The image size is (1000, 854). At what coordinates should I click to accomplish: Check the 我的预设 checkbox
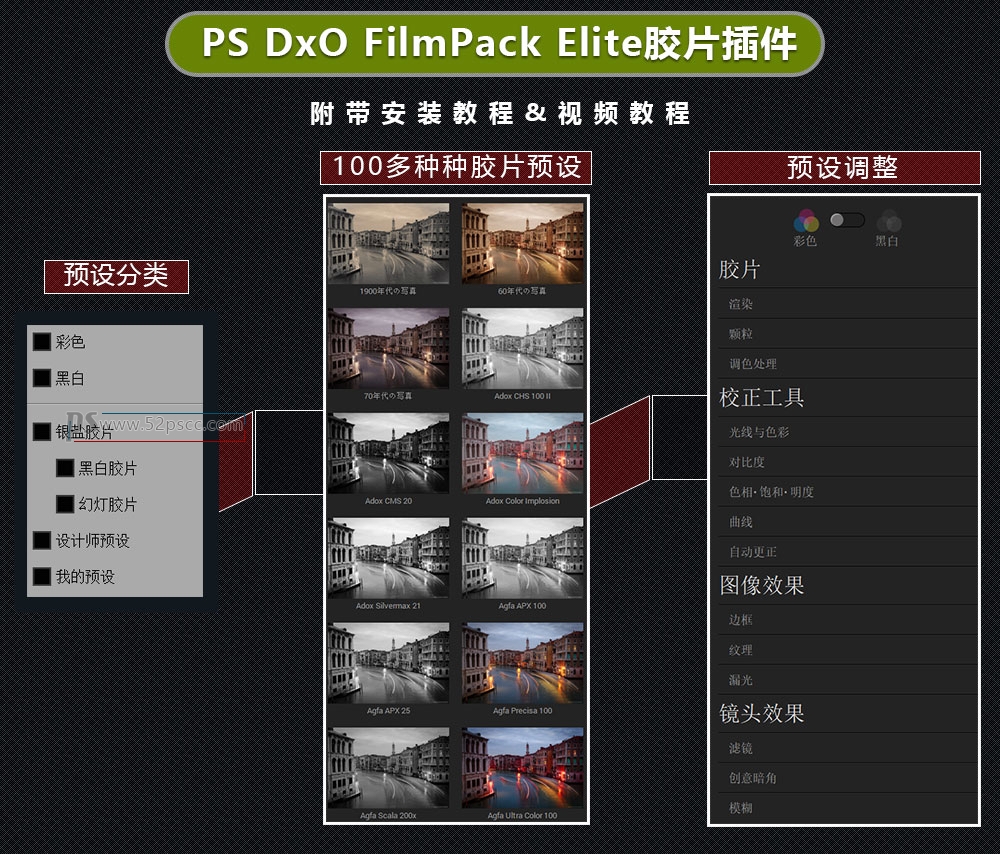tap(42, 577)
